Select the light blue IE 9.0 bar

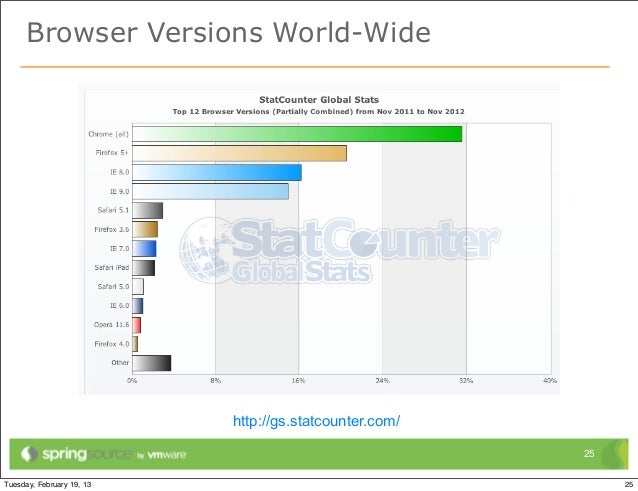coord(210,192)
